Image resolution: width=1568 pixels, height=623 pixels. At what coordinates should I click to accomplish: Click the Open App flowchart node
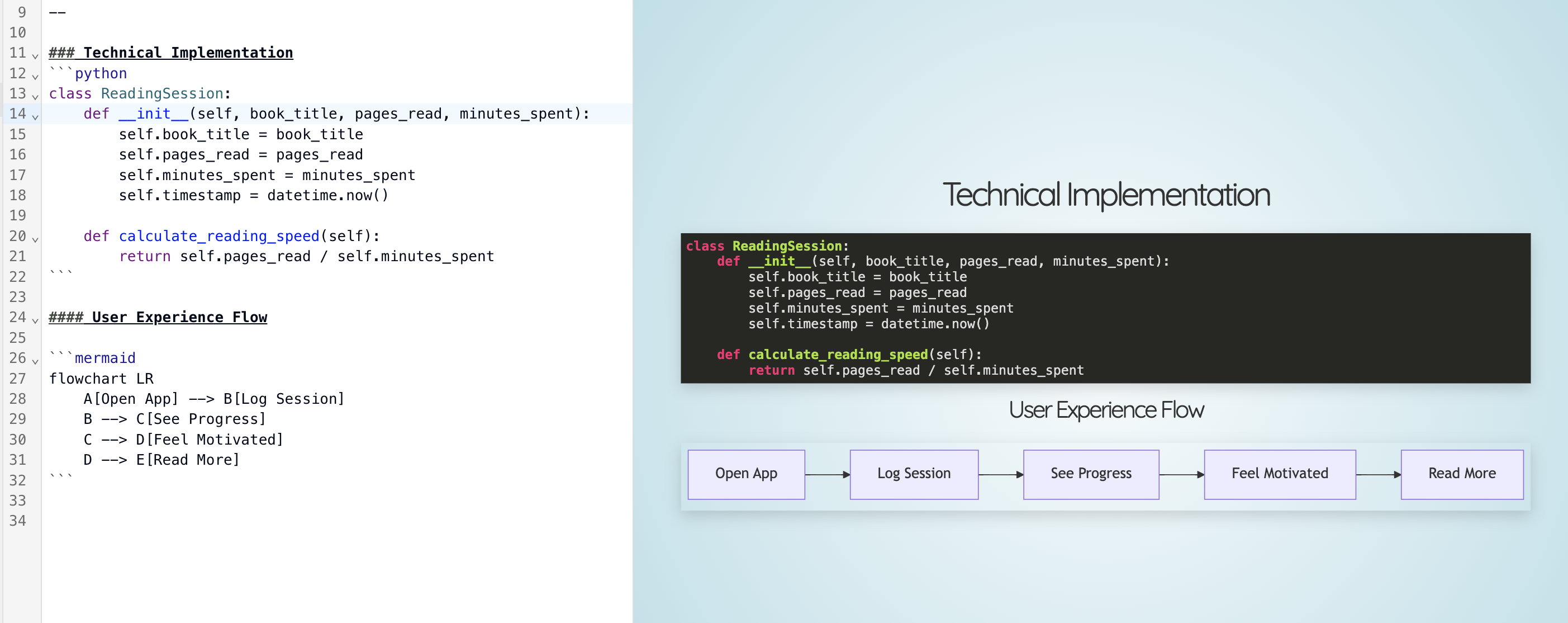(745, 474)
